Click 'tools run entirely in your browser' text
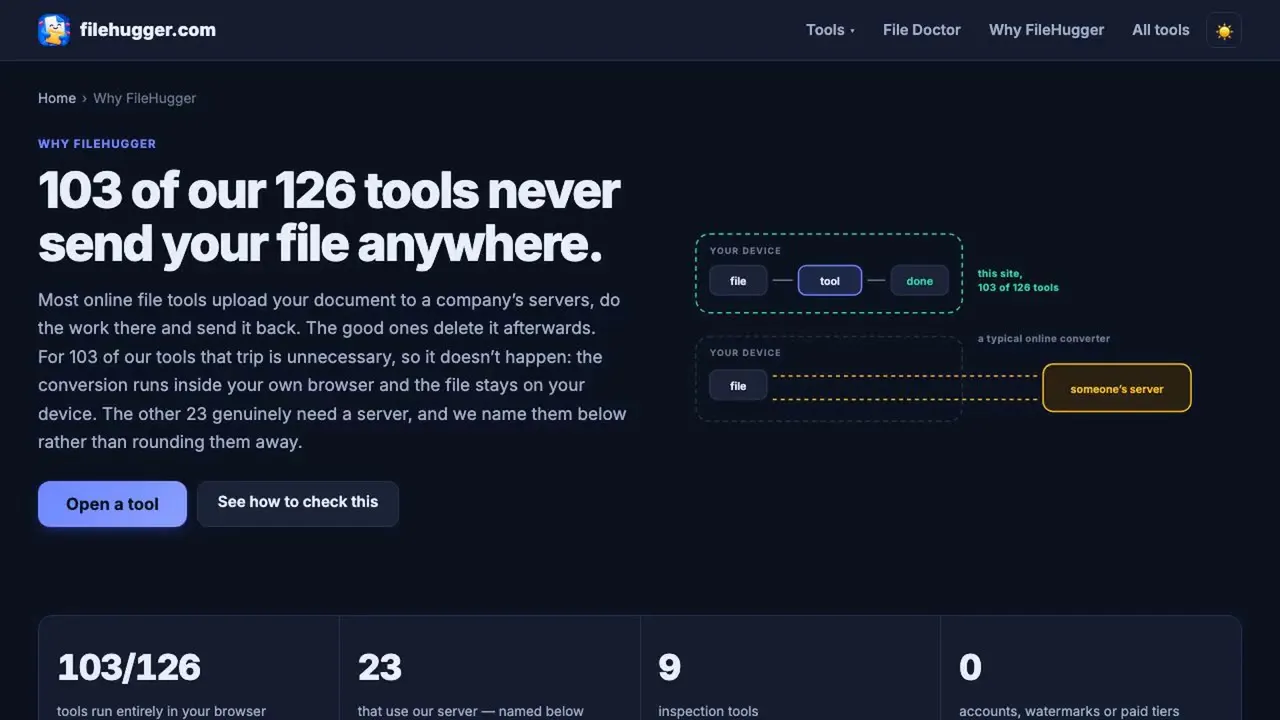 tap(161, 711)
